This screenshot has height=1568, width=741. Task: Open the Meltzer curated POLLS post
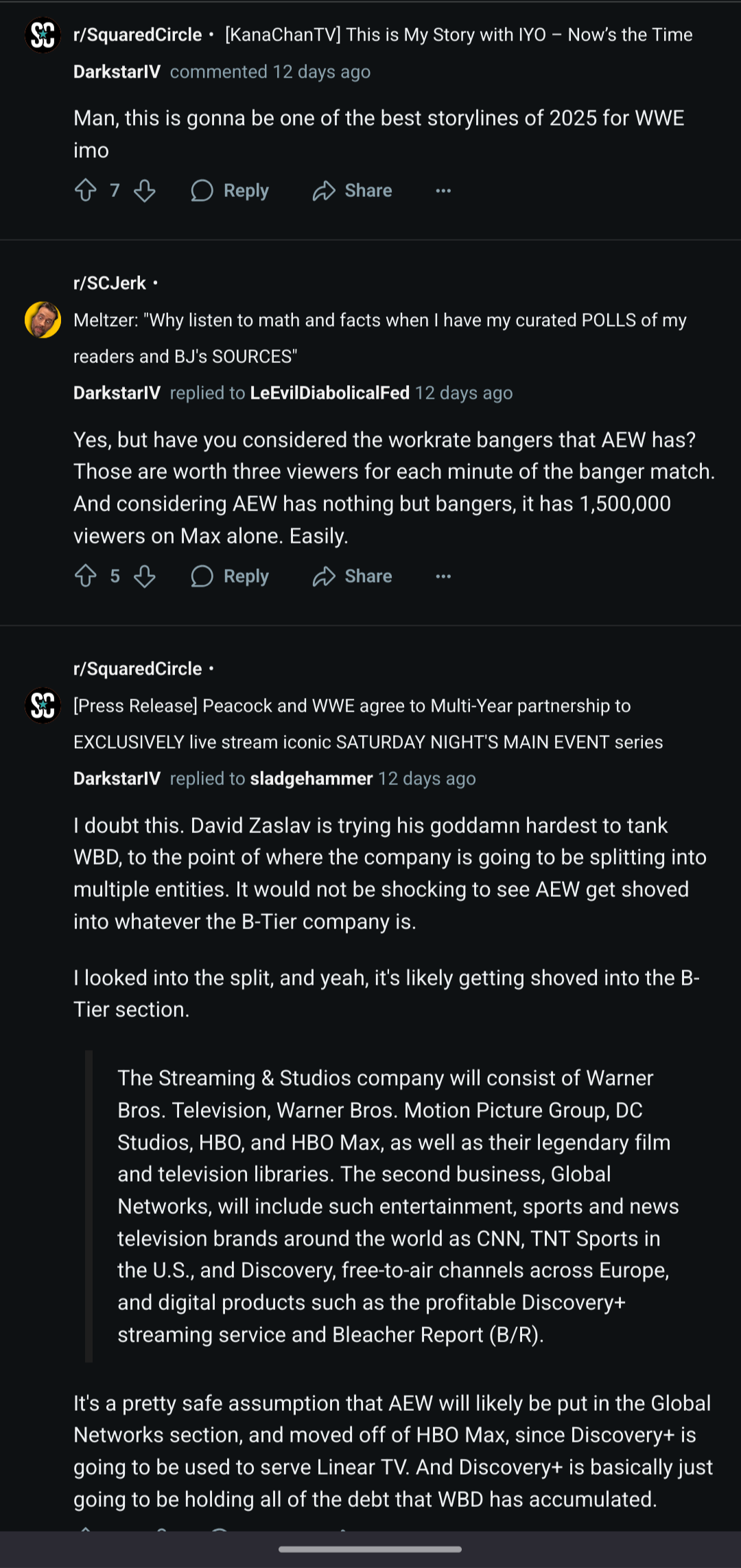pyautogui.click(x=379, y=338)
